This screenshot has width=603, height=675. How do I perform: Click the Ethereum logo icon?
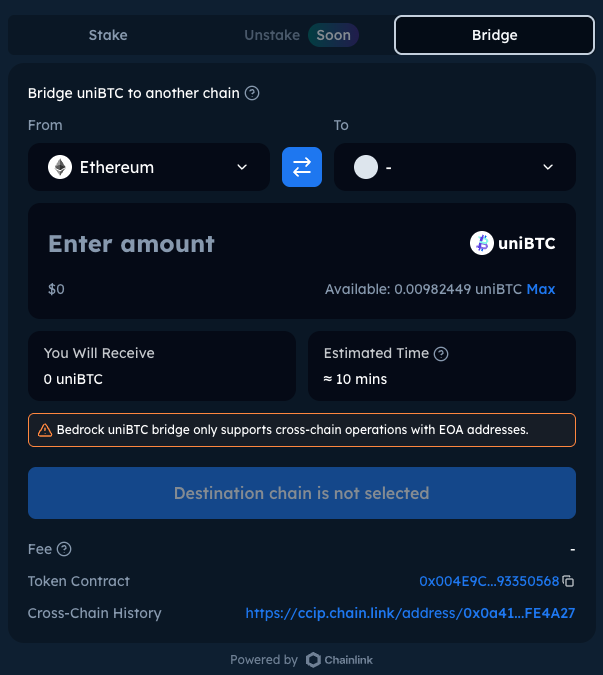(x=60, y=167)
